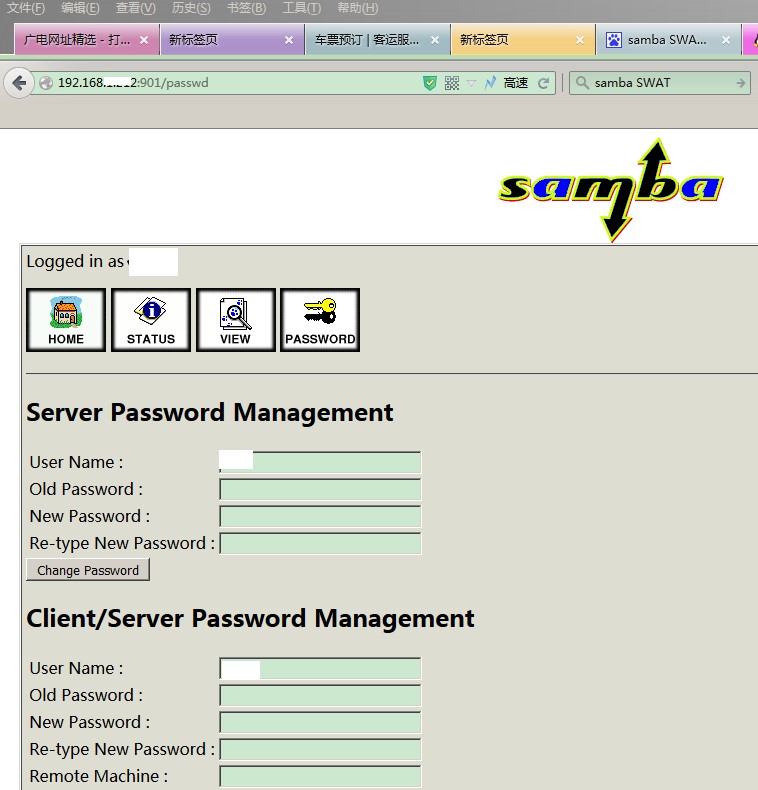Close the samba SWAT tab
This screenshot has width=758, height=790.
(x=726, y=40)
